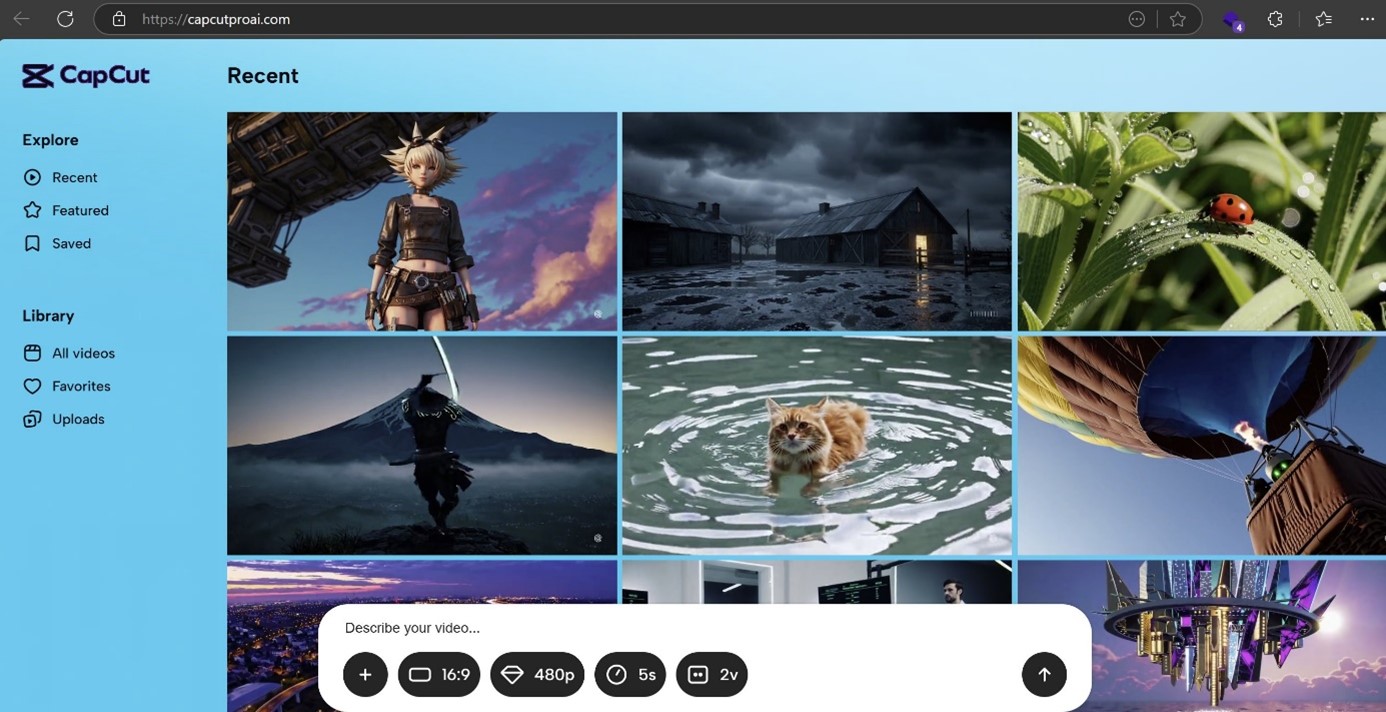Click the Uploads copy icon

pos(32,419)
